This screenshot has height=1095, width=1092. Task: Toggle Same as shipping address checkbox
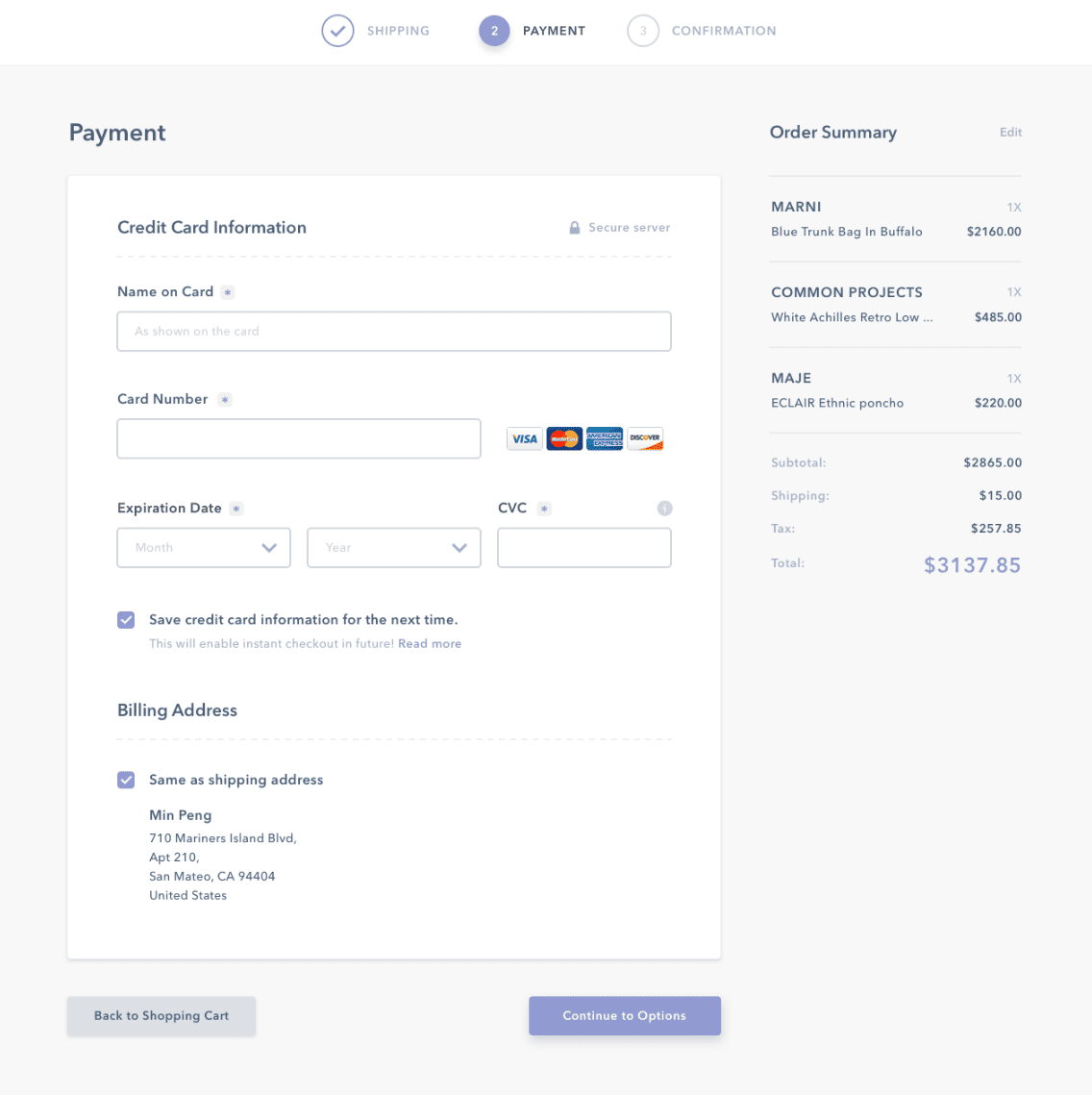point(126,780)
